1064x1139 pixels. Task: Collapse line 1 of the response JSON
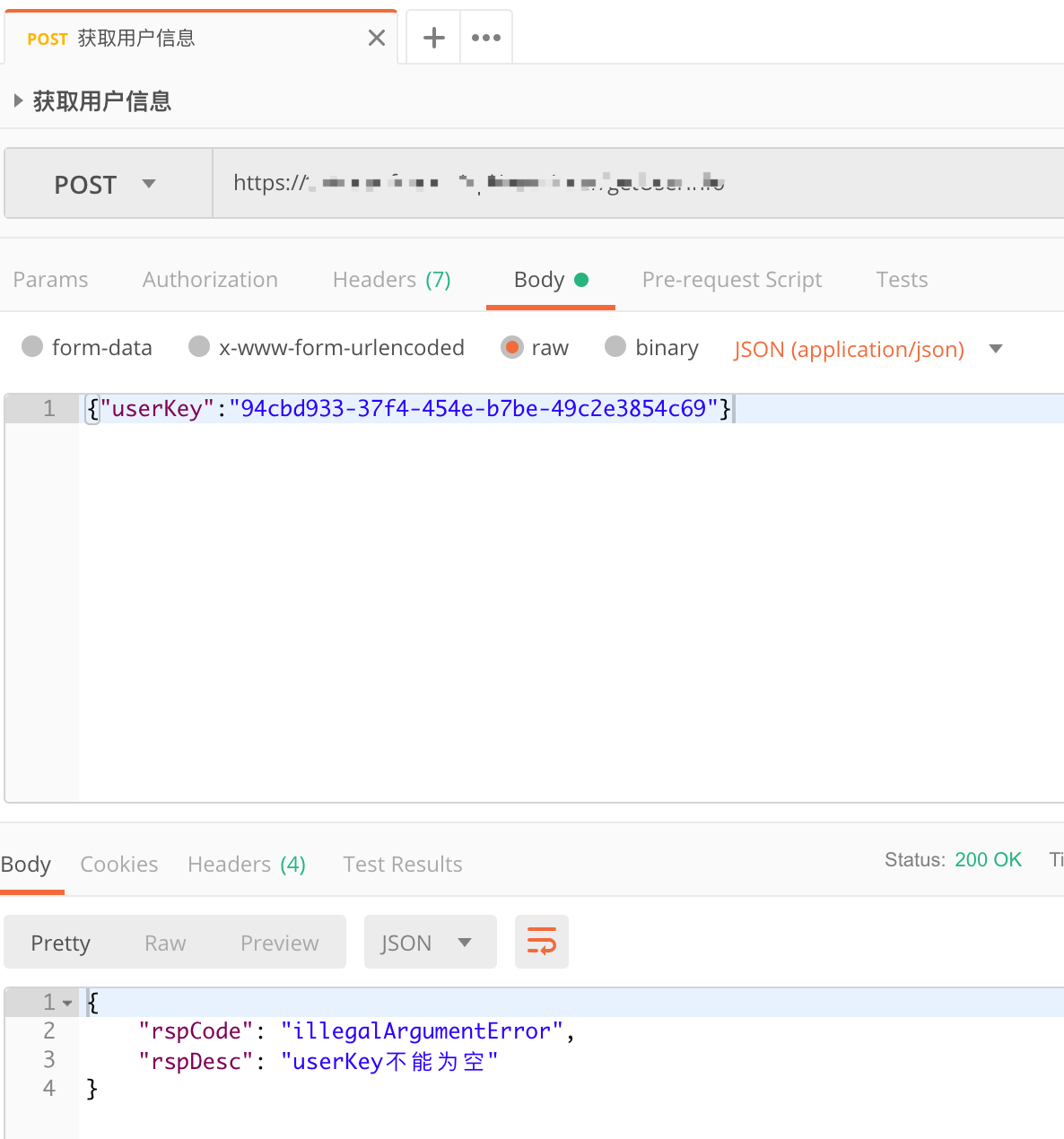(x=68, y=1002)
